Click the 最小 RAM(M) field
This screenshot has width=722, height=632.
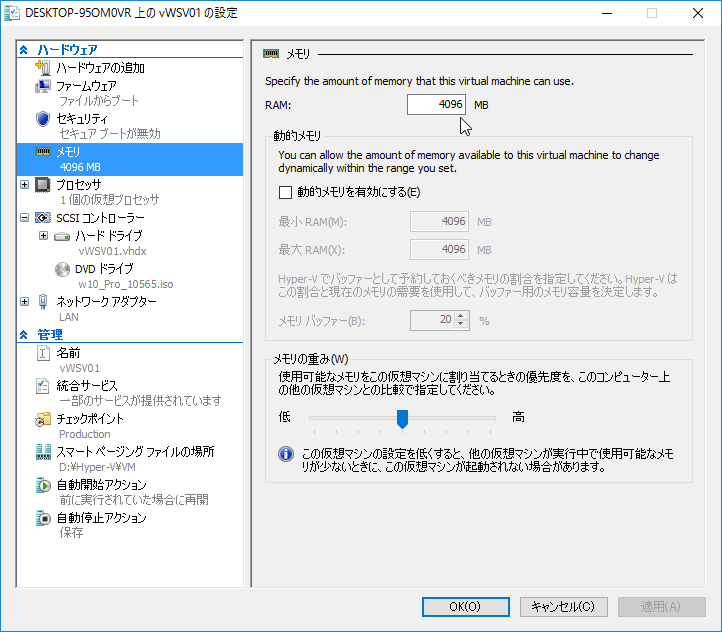point(439,222)
